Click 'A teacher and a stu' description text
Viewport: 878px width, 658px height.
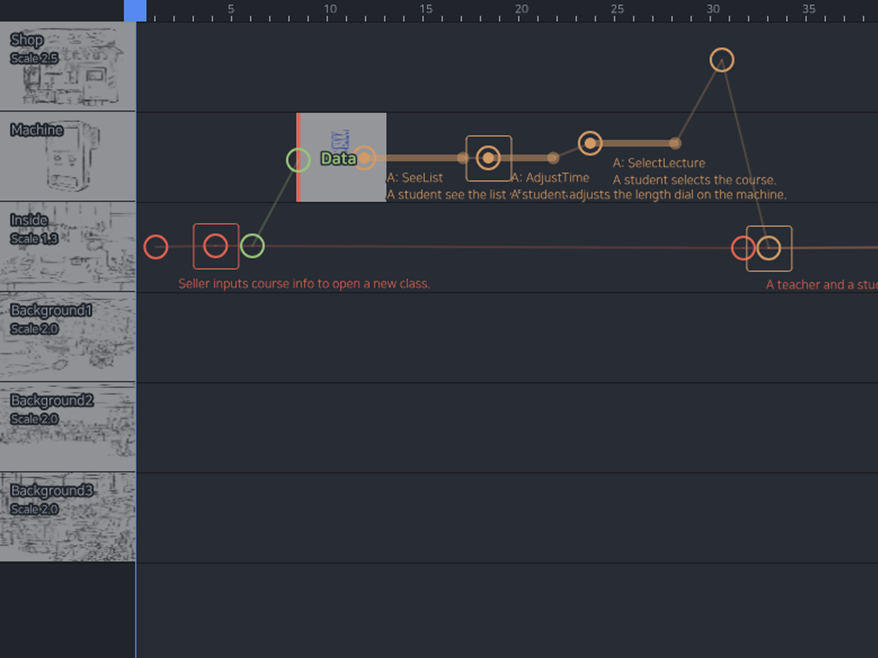coord(821,285)
